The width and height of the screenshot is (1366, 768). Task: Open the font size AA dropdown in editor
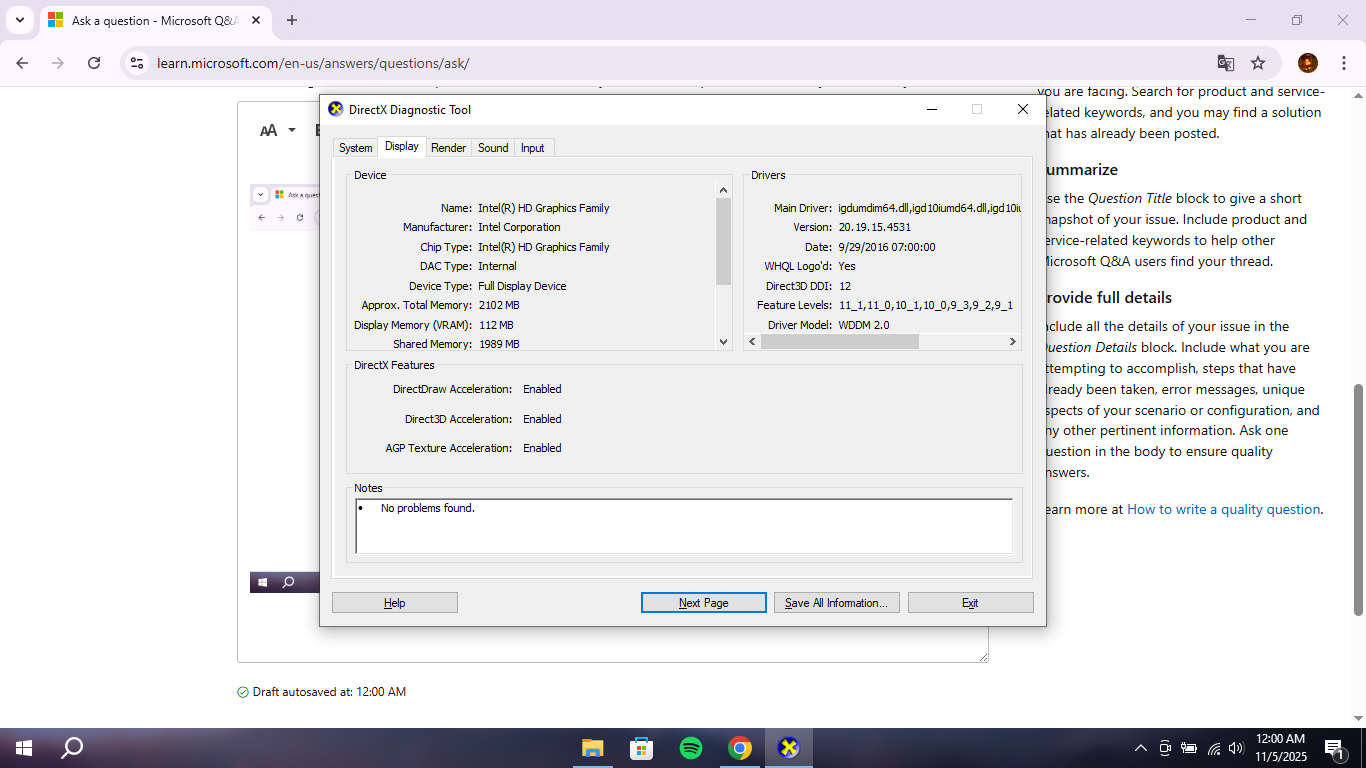point(278,130)
